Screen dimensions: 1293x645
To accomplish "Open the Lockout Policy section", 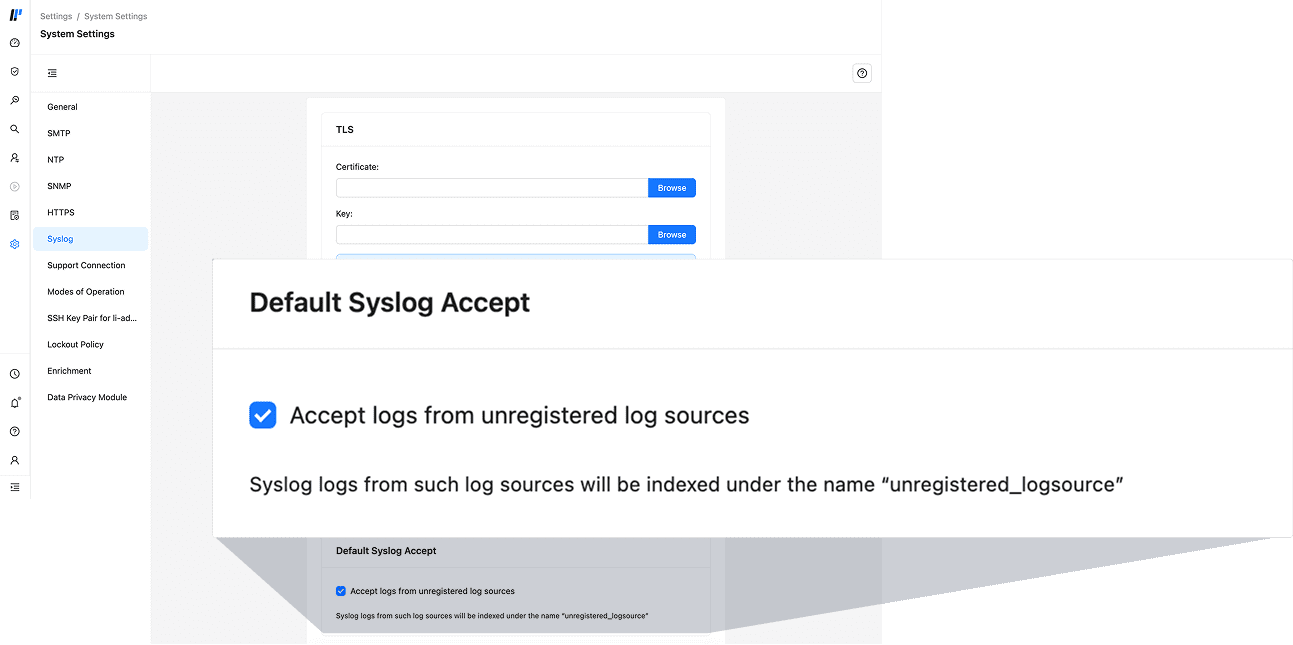I will point(90,345).
